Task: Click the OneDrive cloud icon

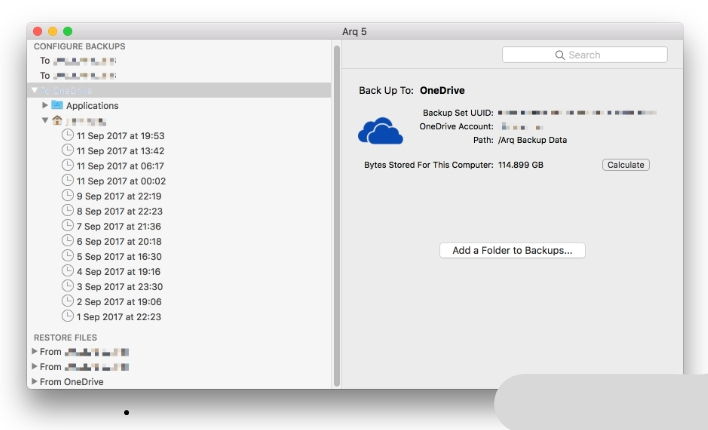Action: click(x=380, y=130)
